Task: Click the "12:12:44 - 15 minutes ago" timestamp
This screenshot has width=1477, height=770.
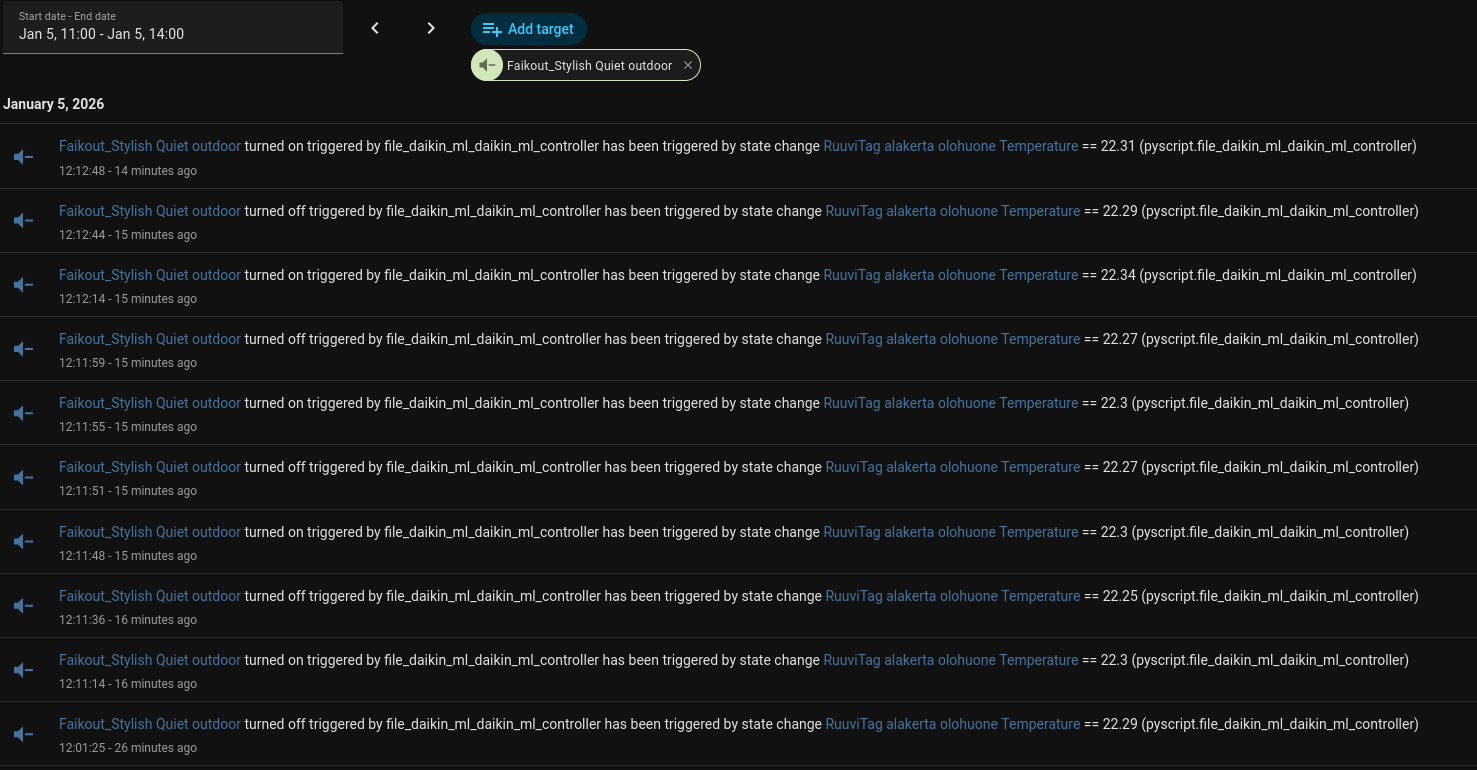Action: point(128,235)
